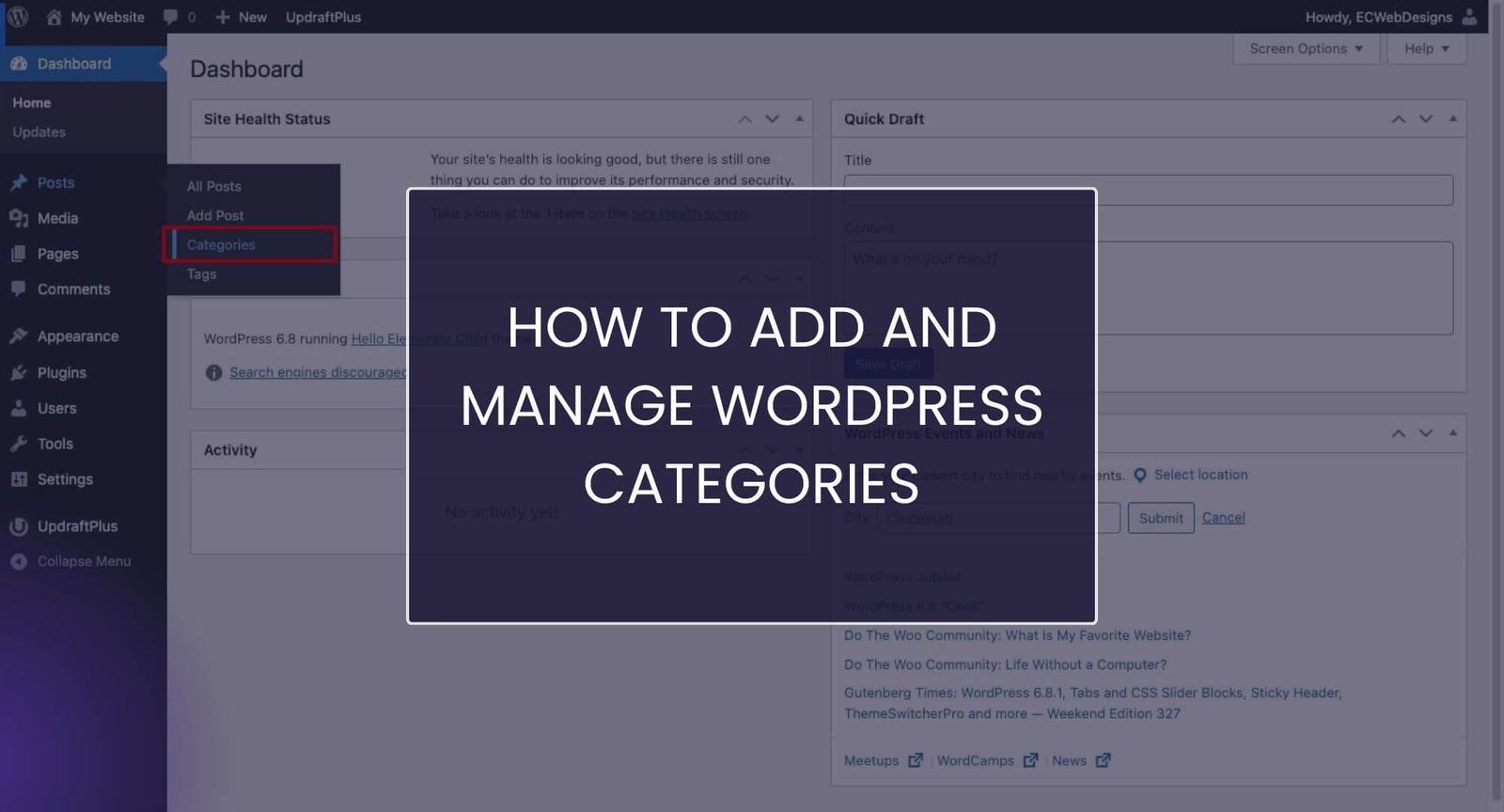The width and height of the screenshot is (1504, 812).
Task: Click the Cancel link beside Submit
Action: click(x=1223, y=518)
